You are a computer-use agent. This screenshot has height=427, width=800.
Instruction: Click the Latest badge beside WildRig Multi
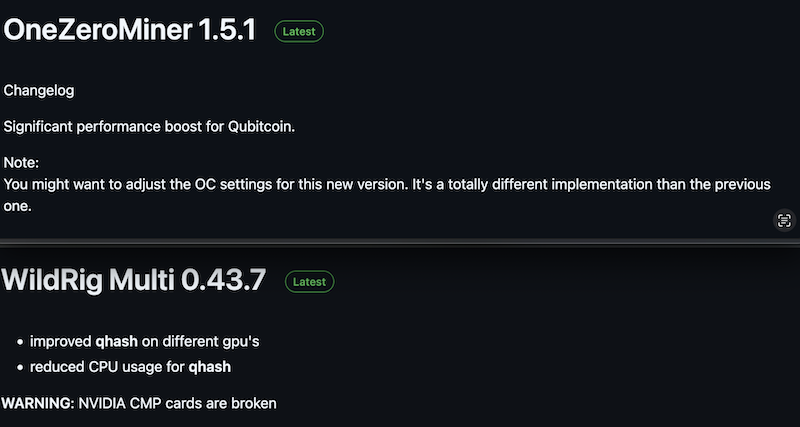(309, 282)
